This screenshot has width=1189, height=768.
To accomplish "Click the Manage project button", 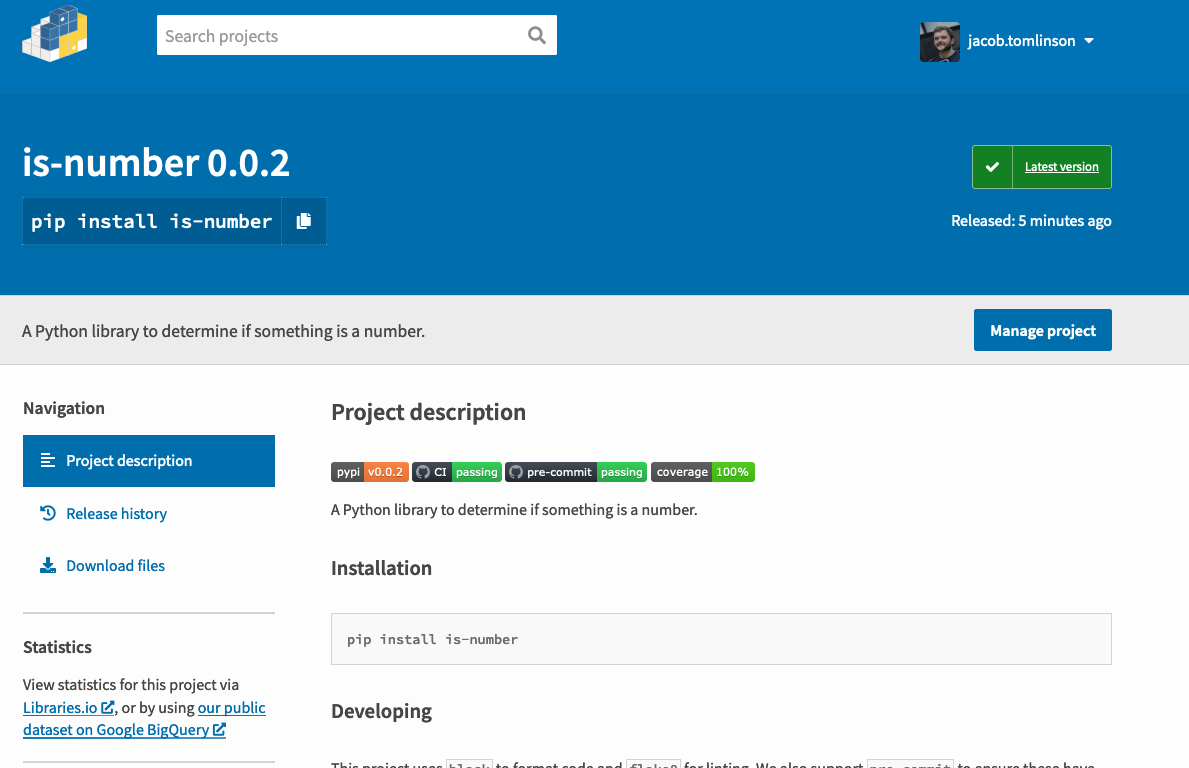I will [1042, 329].
